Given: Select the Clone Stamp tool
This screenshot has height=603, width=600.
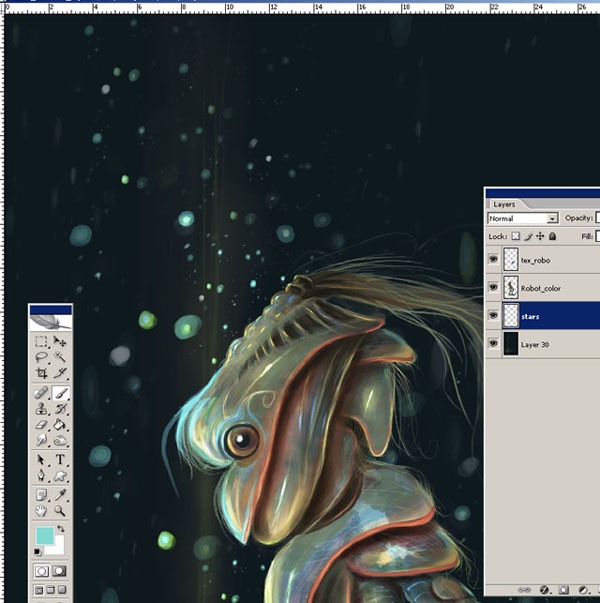Looking at the screenshot, I should tap(41, 409).
